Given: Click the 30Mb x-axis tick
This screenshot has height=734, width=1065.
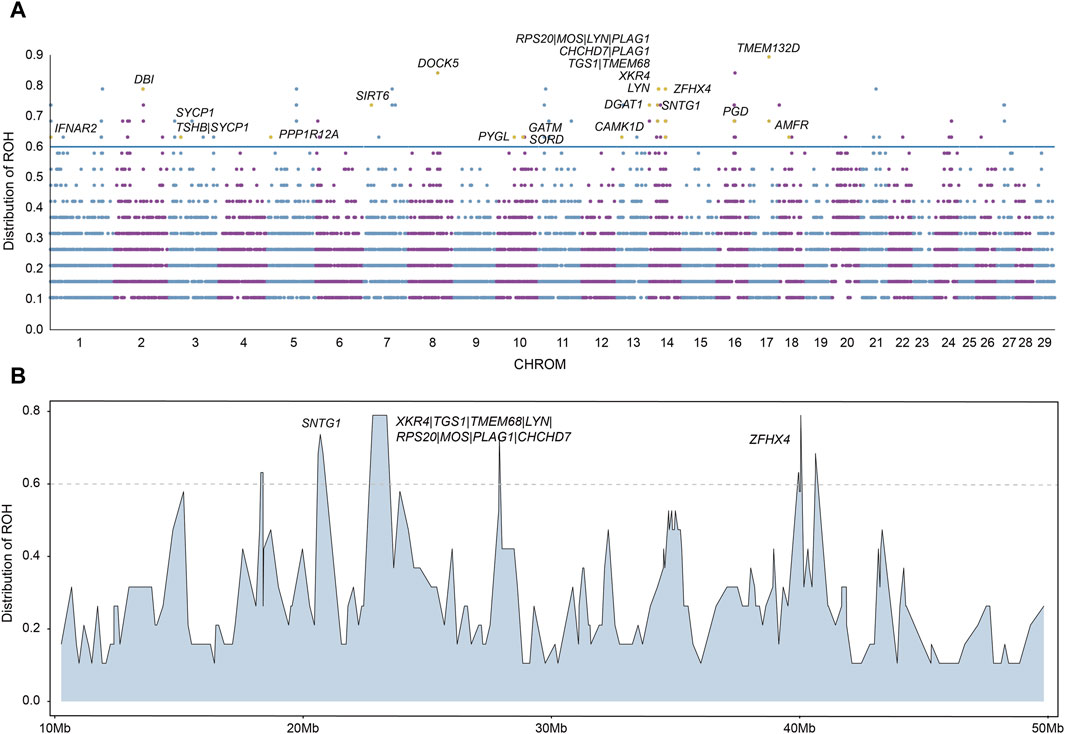Looking at the screenshot, I should (x=550, y=727).
